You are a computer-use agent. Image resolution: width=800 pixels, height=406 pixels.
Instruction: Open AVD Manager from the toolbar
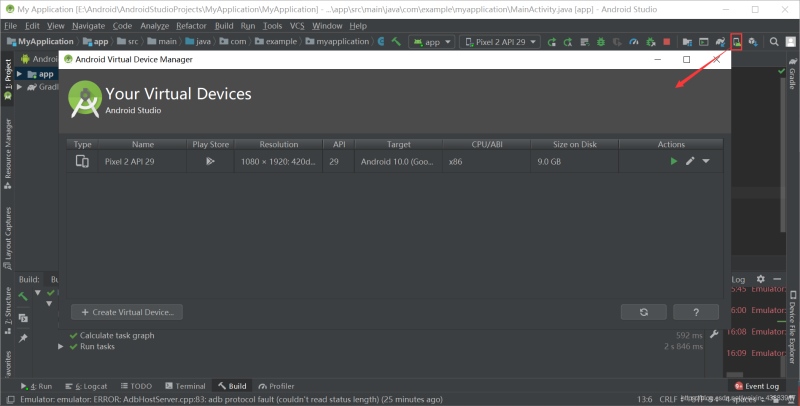(x=736, y=42)
